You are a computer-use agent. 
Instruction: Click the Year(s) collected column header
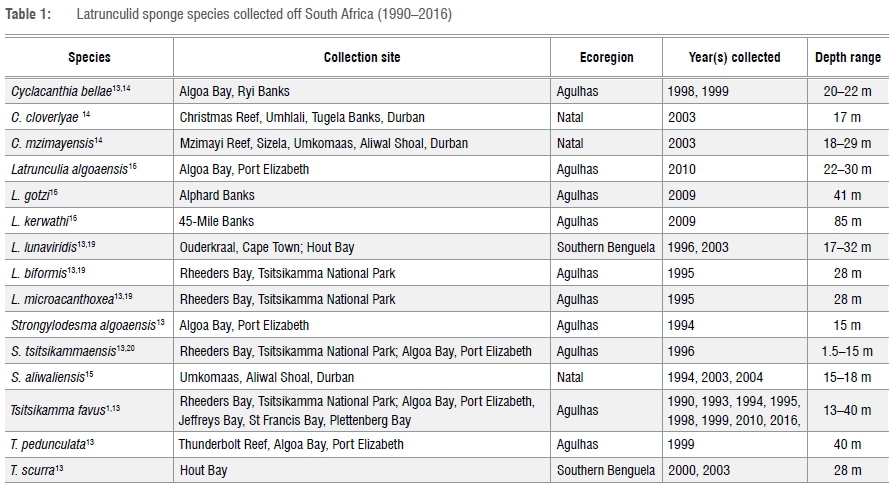click(734, 58)
